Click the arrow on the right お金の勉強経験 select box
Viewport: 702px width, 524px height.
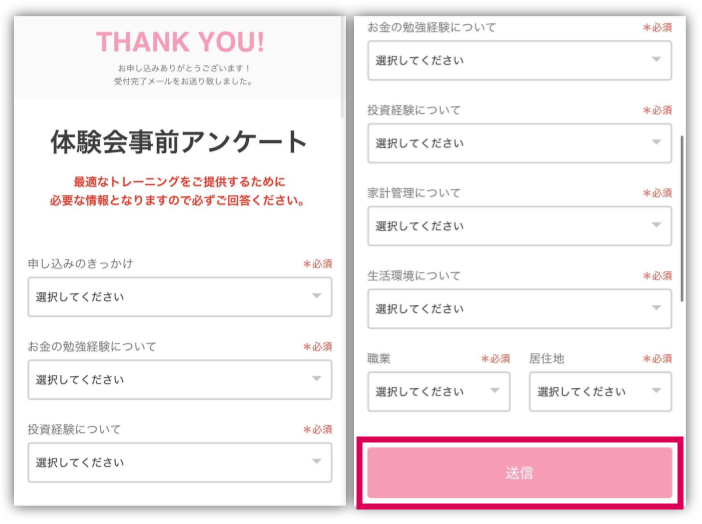point(656,59)
